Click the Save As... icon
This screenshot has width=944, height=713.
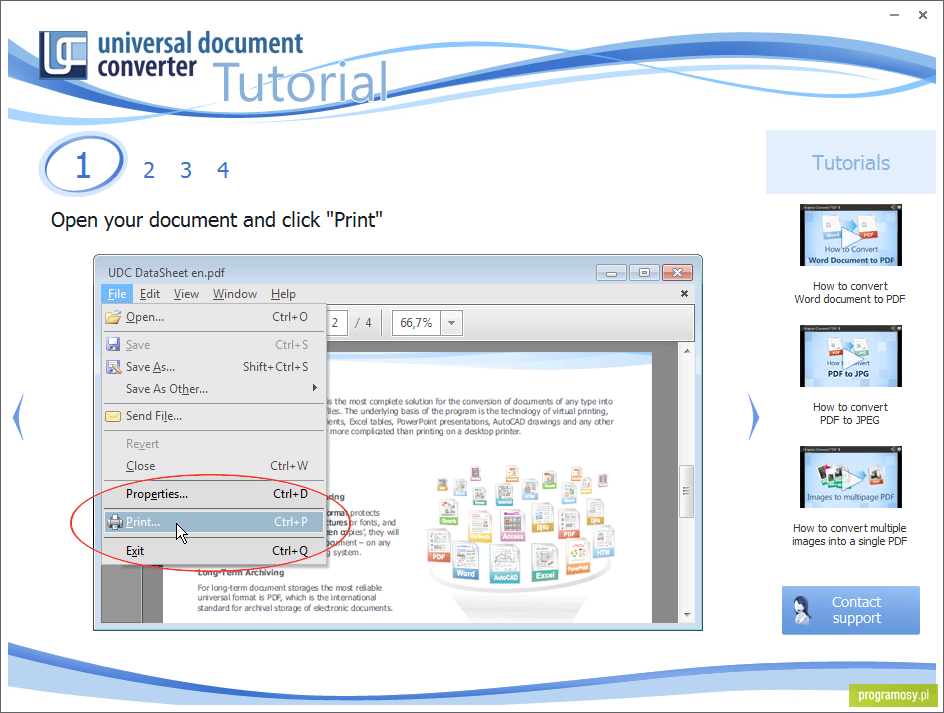(x=113, y=367)
